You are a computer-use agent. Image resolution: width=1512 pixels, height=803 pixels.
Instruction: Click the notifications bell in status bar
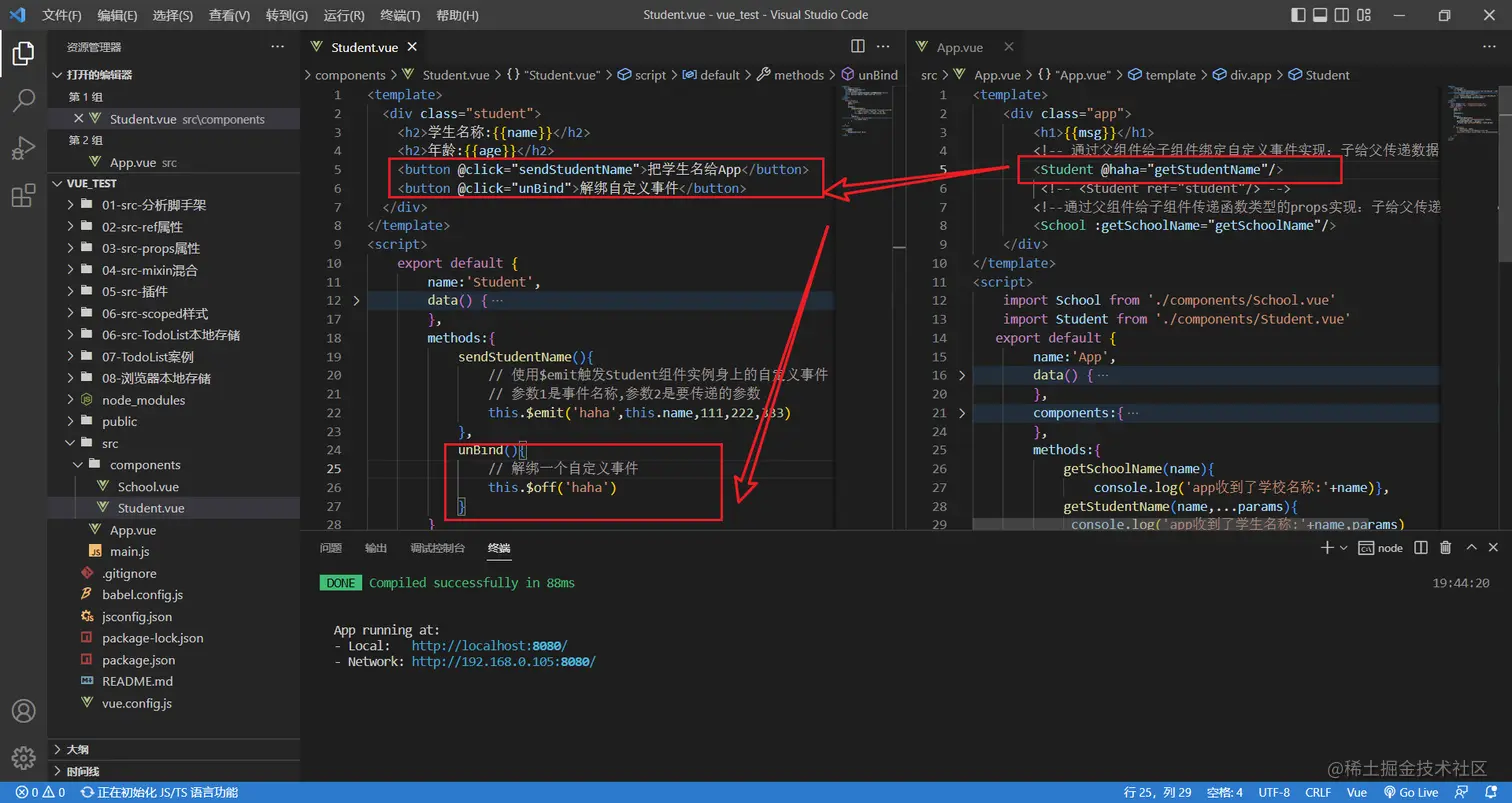(x=1493, y=792)
